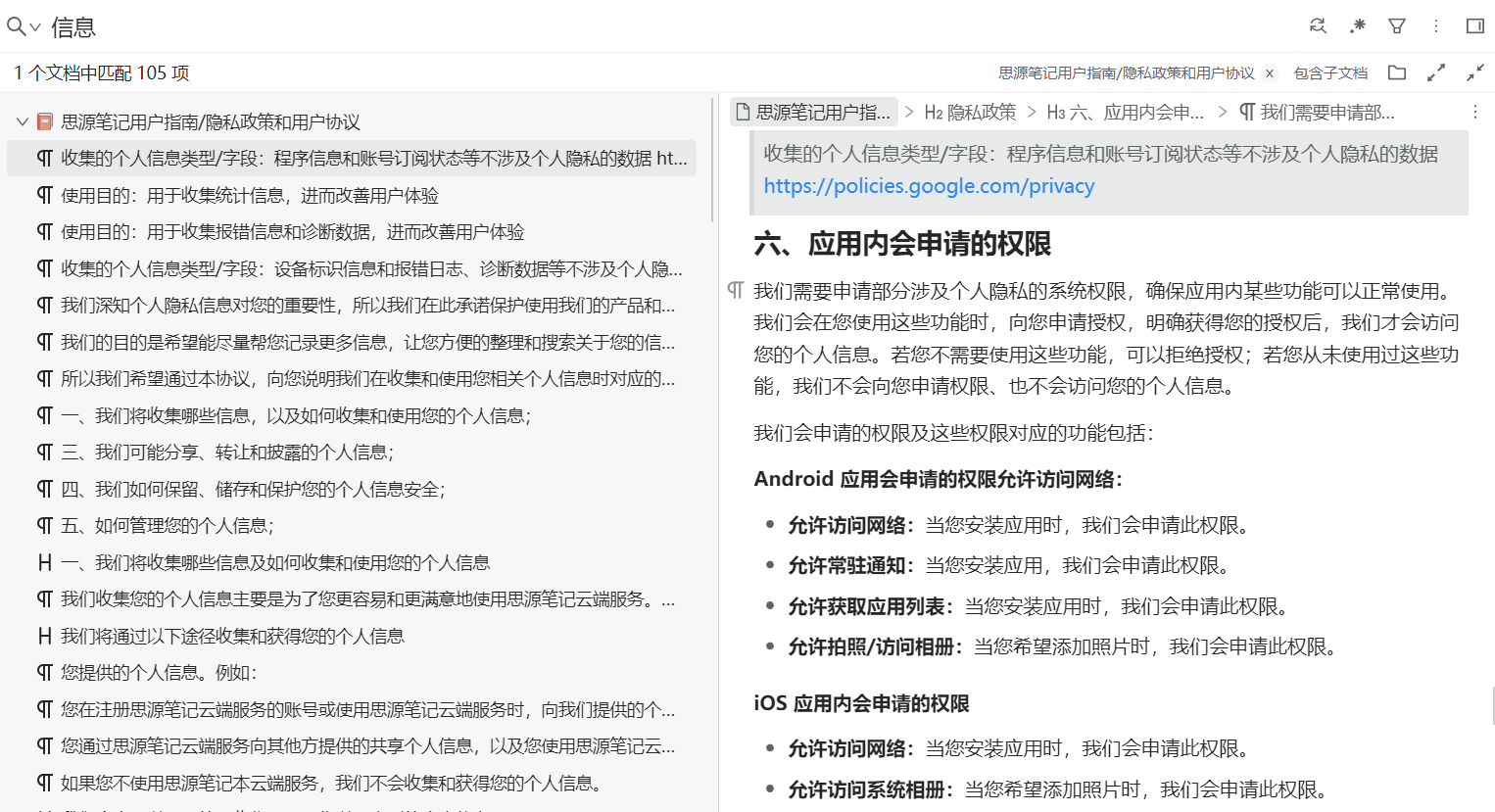The height and width of the screenshot is (812, 1495).
Task: Open breadcrumb document 思源笔记用户指...
Action: coord(813,113)
